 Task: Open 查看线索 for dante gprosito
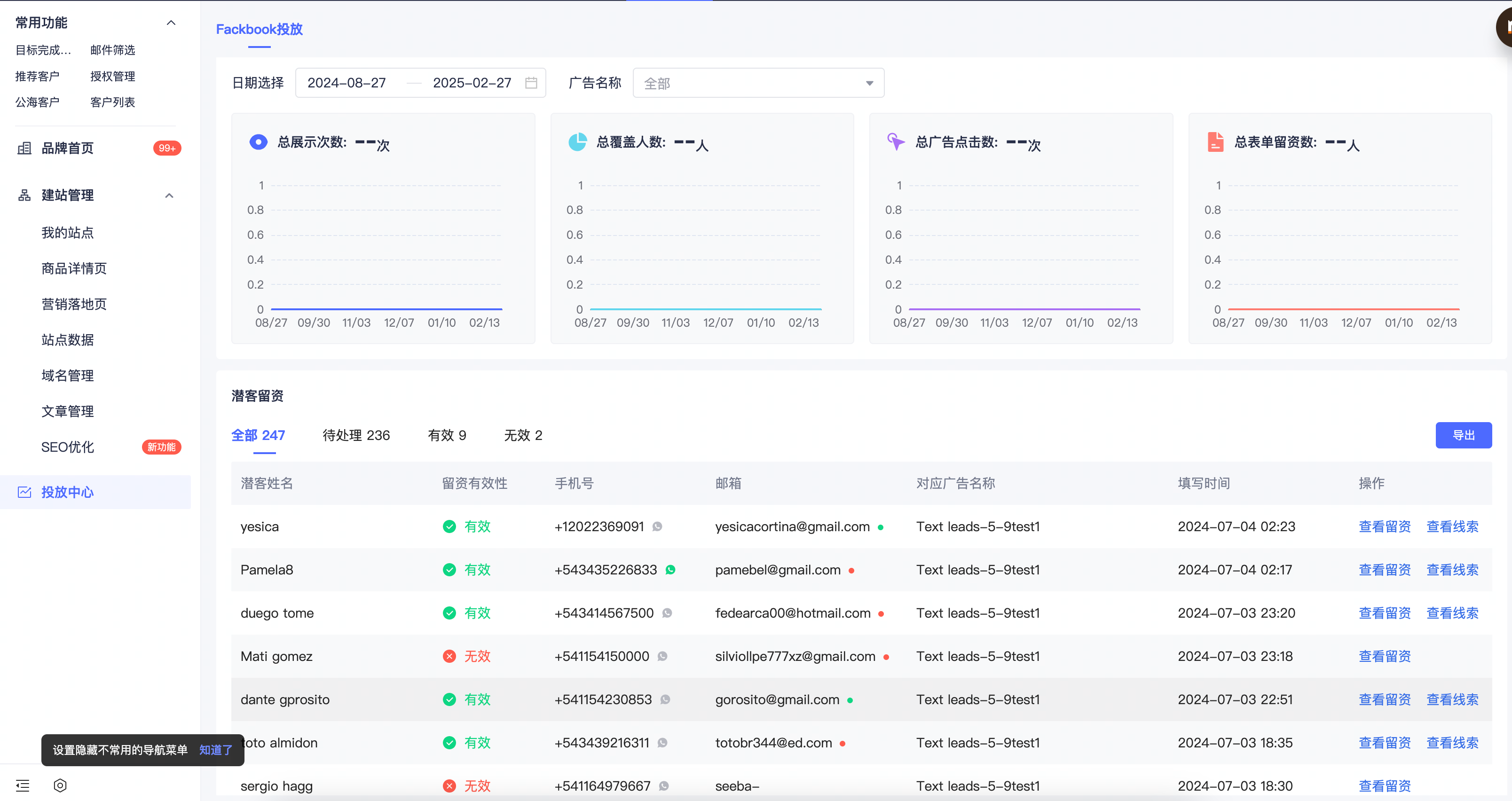[x=1452, y=699]
